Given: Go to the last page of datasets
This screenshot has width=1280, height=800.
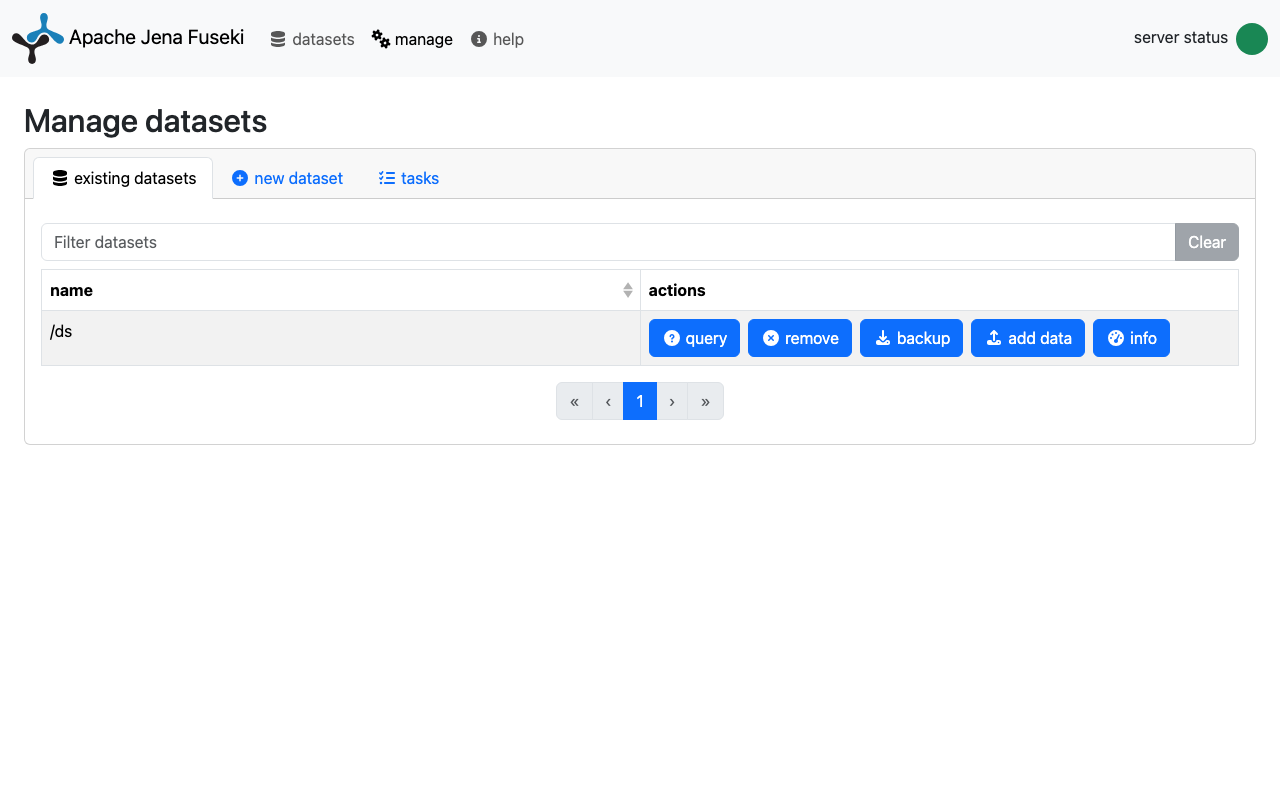Looking at the screenshot, I should click(705, 401).
